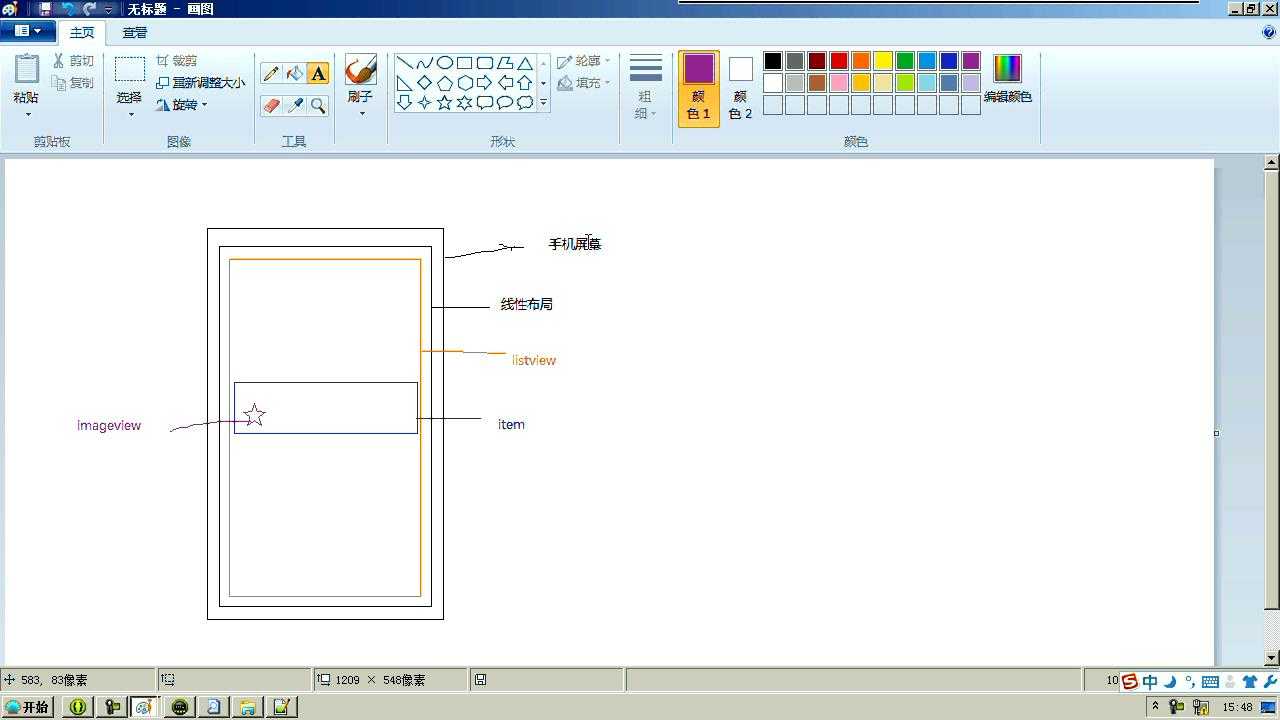Pick the green color swatch
1280x720 pixels.
click(x=905, y=61)
